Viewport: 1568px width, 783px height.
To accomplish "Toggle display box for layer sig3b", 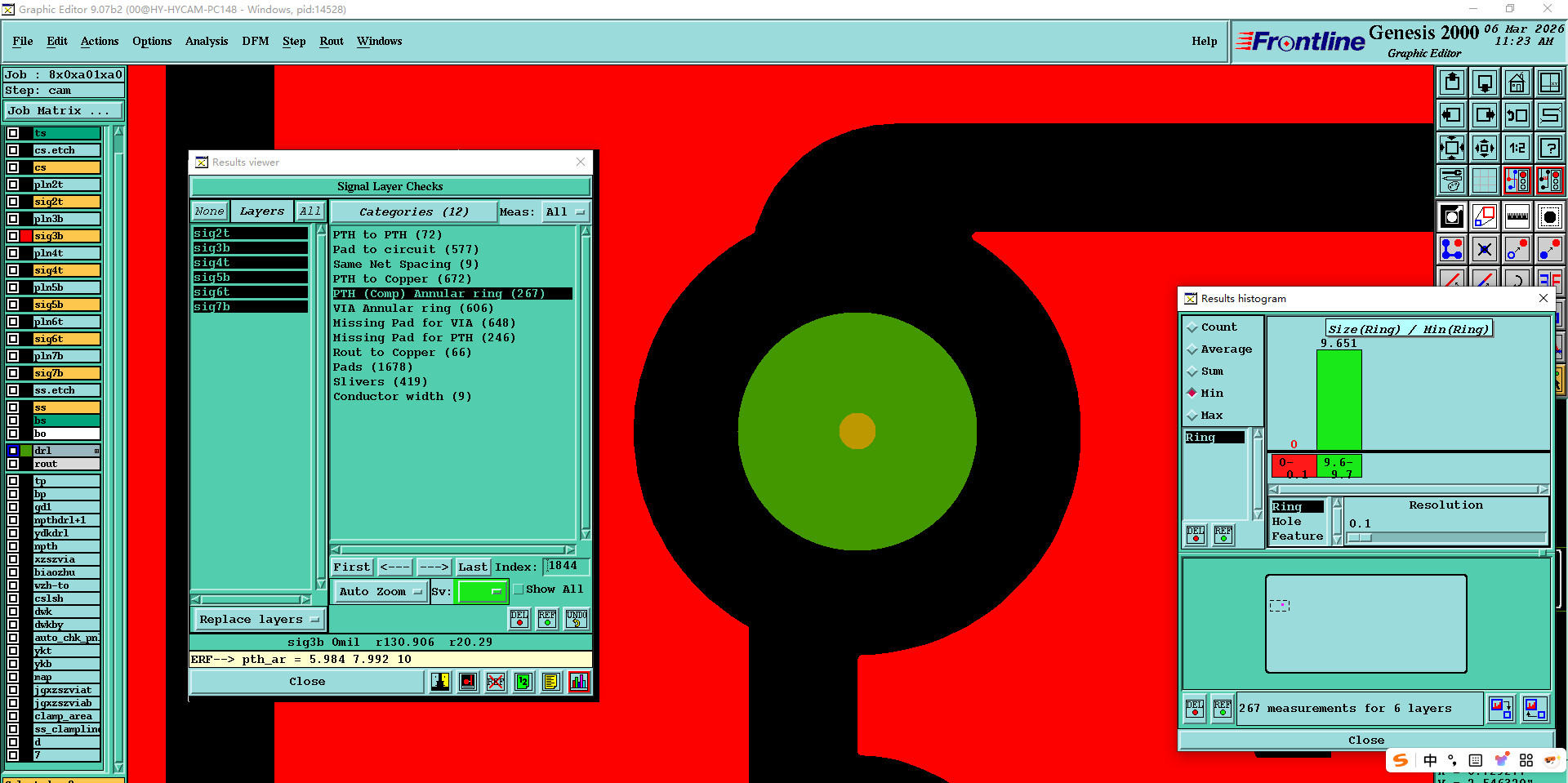I will click(x=13, y=236).
